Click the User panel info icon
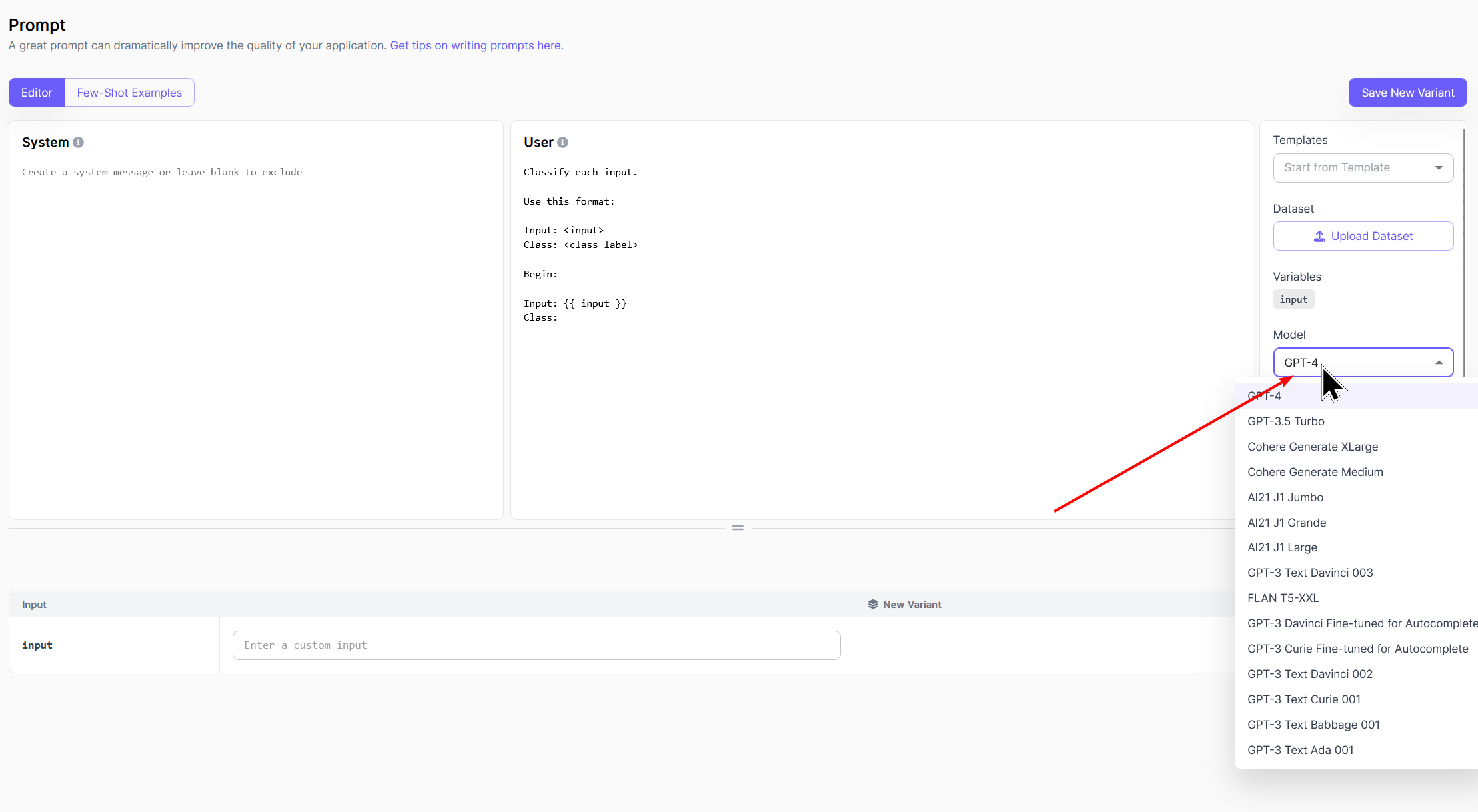The width and height of the screenshot is (1478, 812). (x=562, y=141)
